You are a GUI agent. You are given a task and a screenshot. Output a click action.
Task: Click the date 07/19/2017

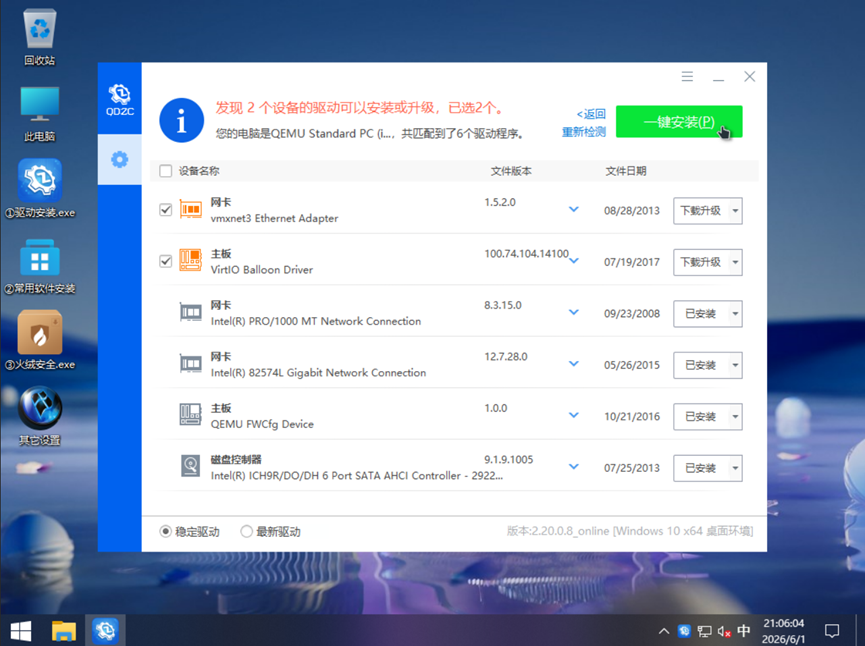[x=632, y=262]
